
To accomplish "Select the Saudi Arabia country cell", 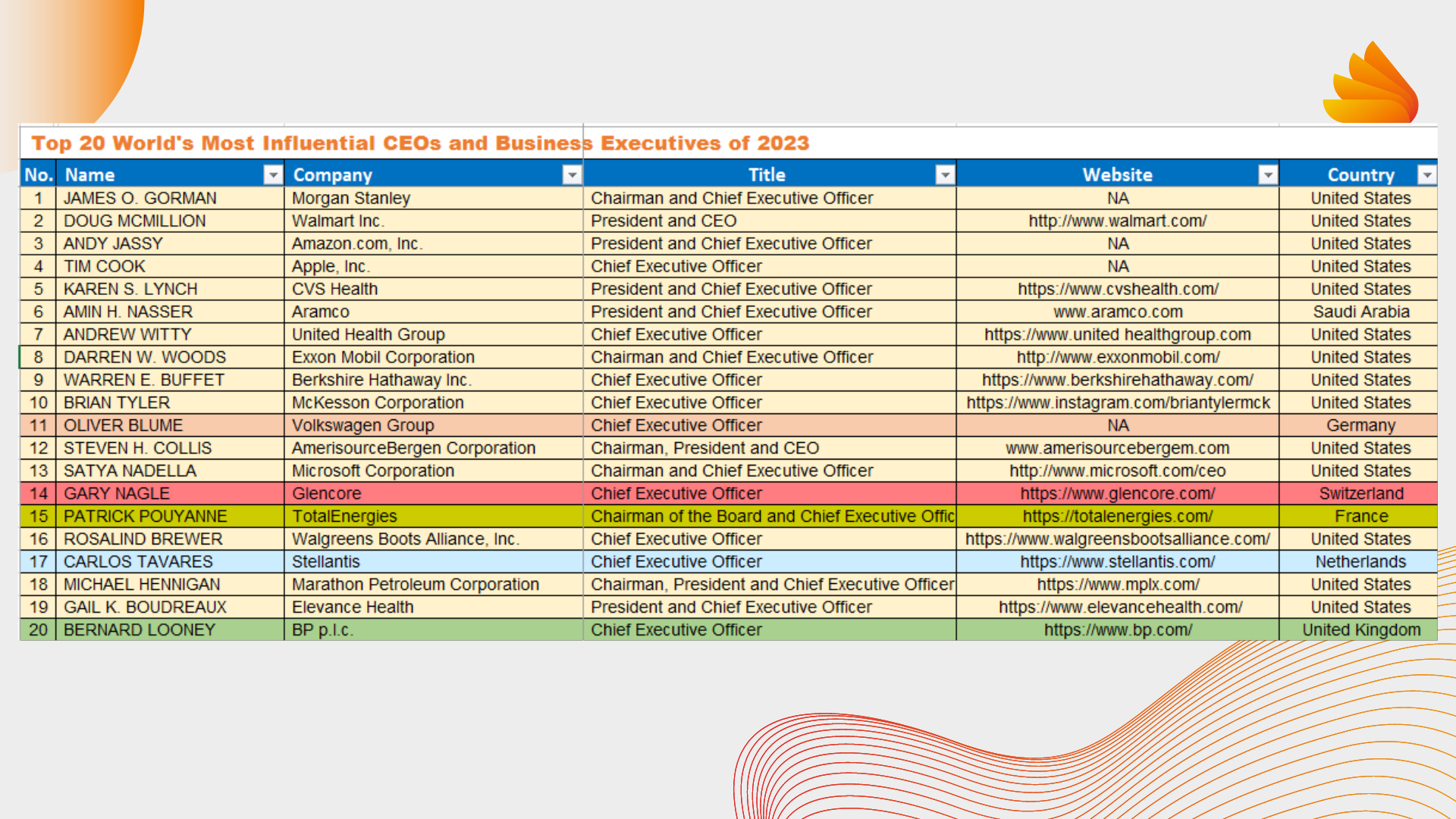I will [x=1360, y=312].
